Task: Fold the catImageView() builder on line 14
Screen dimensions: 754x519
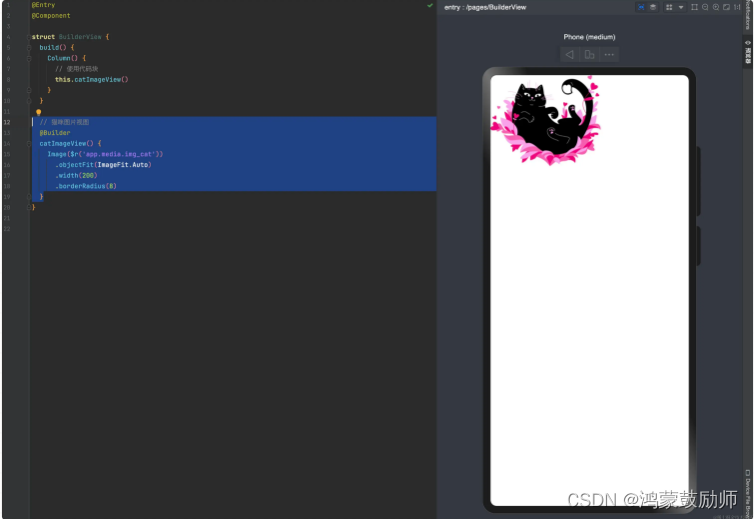Action: tap(28, 143)
